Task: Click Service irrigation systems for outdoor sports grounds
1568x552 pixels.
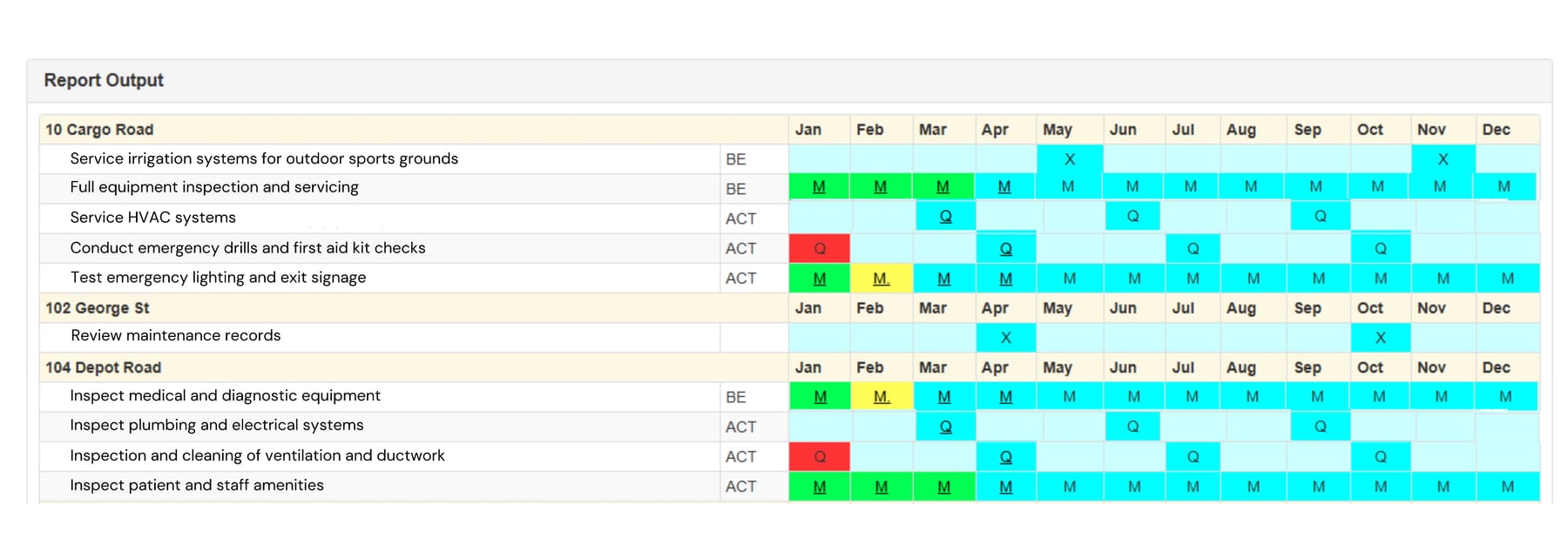Action: (x=264, y=158)
